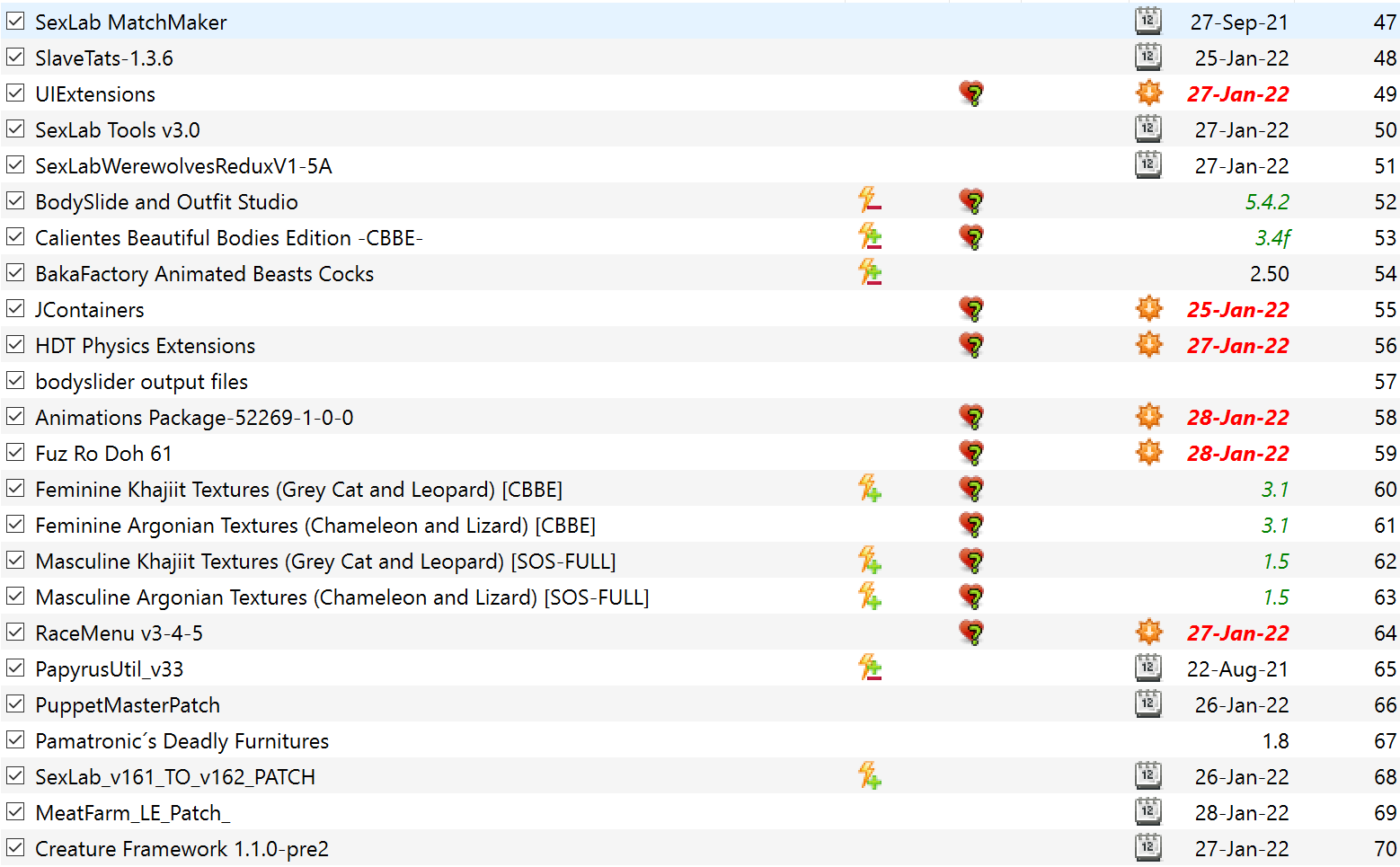Click the red 27-Jan-22 version on UIExtensions
Viewport: 1400px width, 867px height.
point(1237,93)
